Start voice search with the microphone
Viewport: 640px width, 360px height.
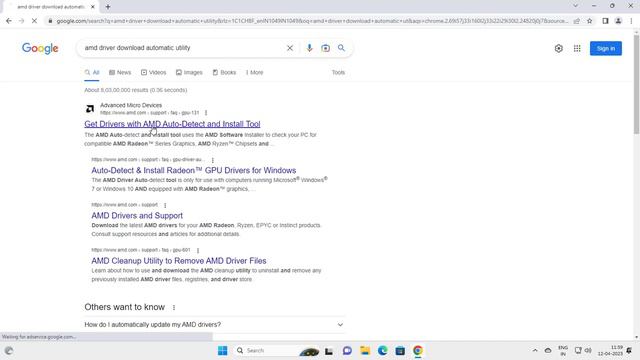coord(309,48)
